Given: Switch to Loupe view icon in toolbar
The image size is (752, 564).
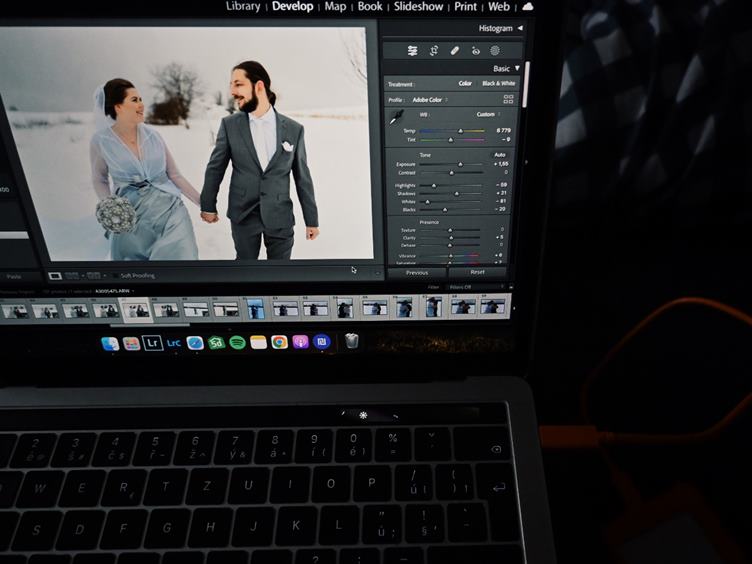Looking at the screenshot, I should pyautogui.click(x=55, y=276).
